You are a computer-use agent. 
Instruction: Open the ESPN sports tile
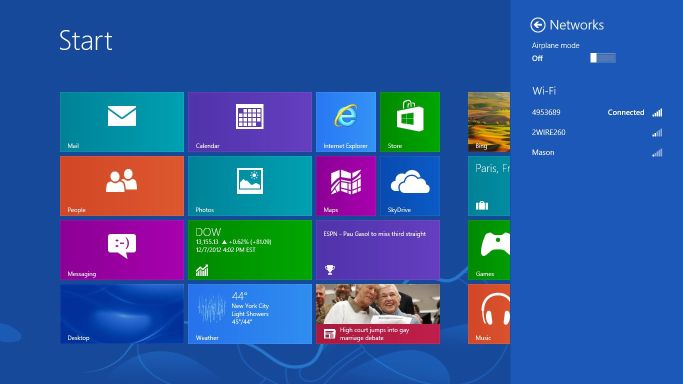click(x=378, y=250)
